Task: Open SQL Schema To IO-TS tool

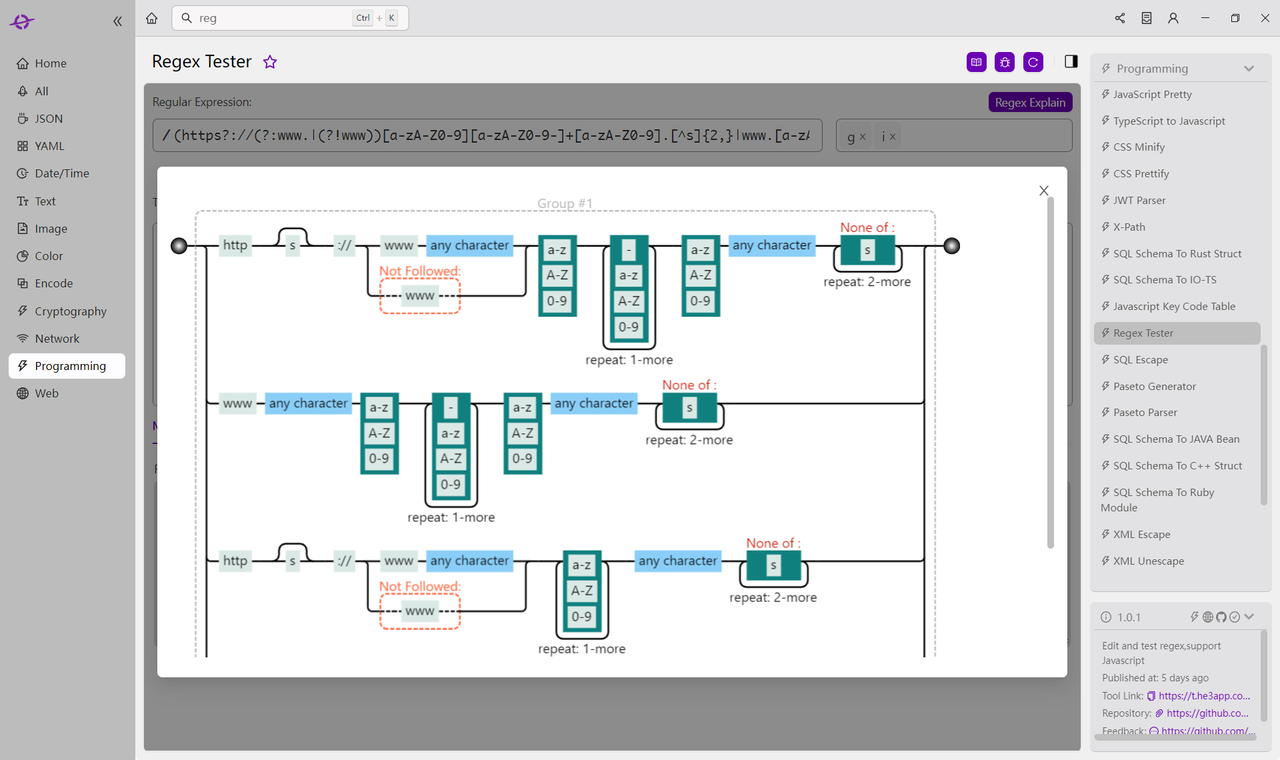Action: coord(1177,280)
